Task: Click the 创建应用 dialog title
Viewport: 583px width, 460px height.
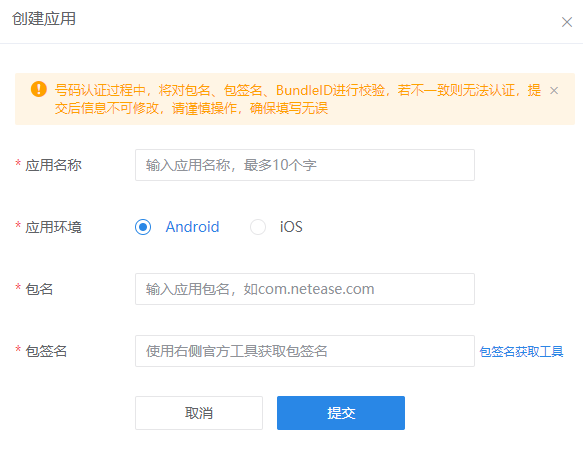Action: 44,19
